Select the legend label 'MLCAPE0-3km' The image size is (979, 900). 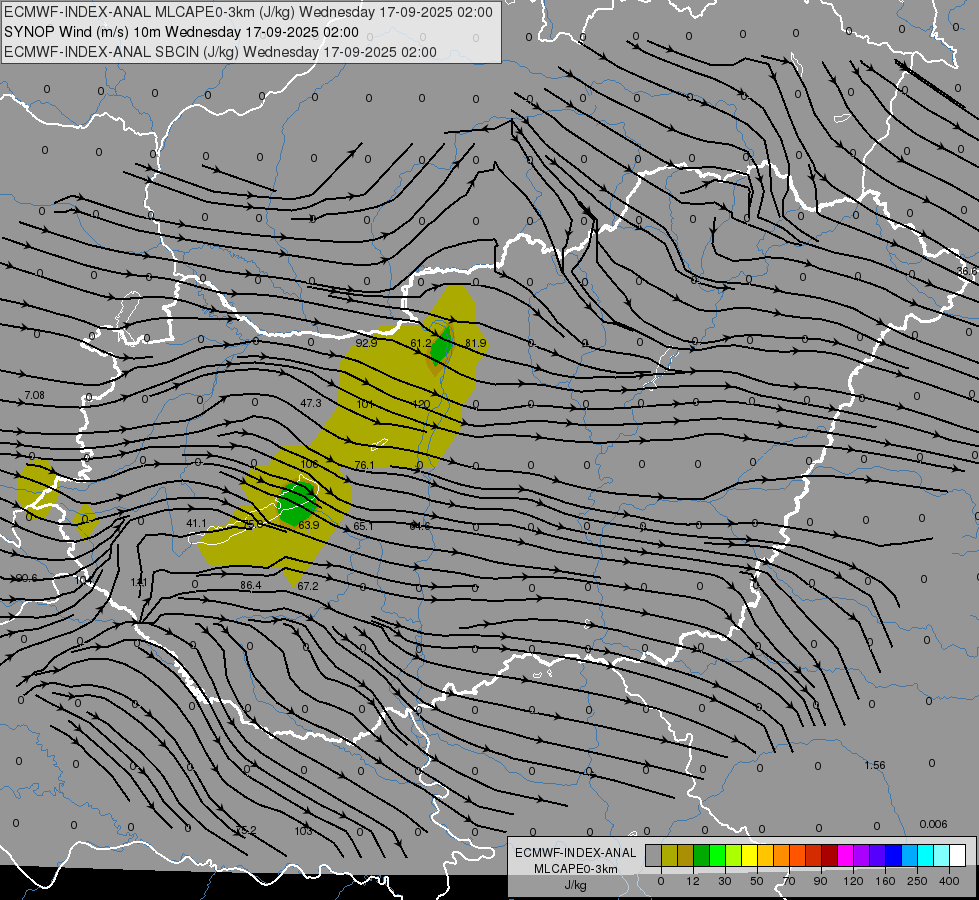pos(576,869)
